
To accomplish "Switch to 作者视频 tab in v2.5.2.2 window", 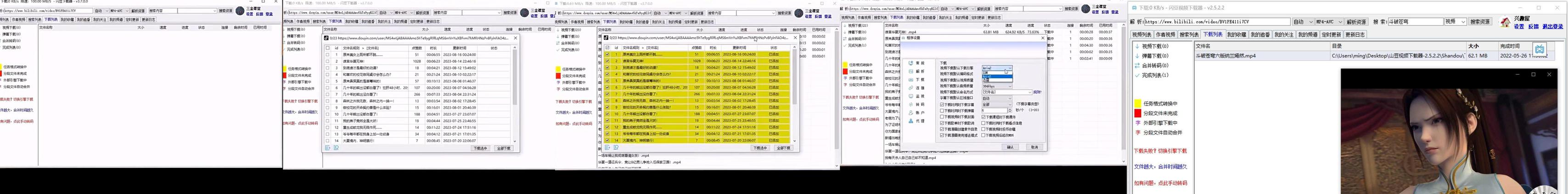I will coord(1166,34).
